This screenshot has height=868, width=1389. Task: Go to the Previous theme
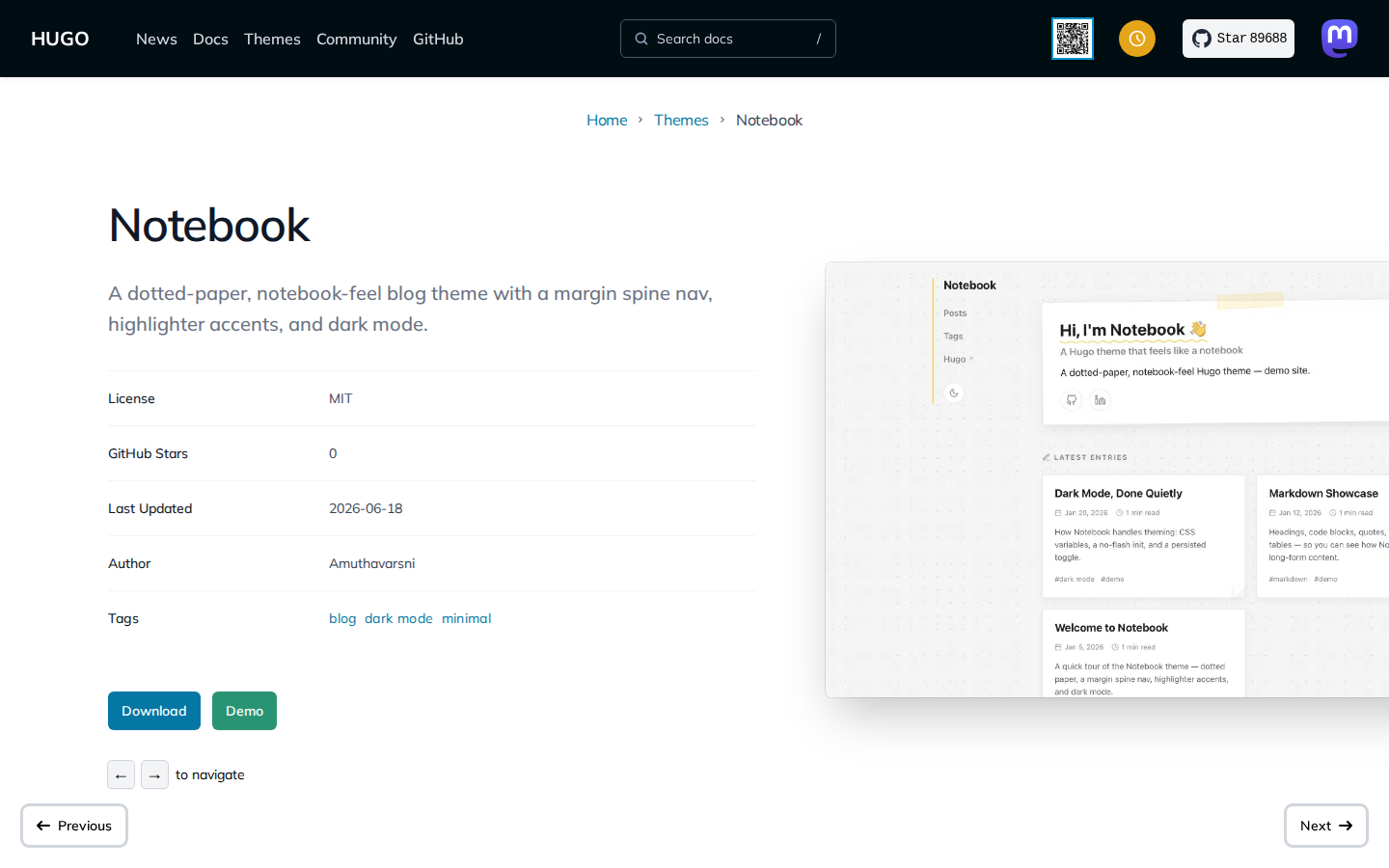[74, 826]
